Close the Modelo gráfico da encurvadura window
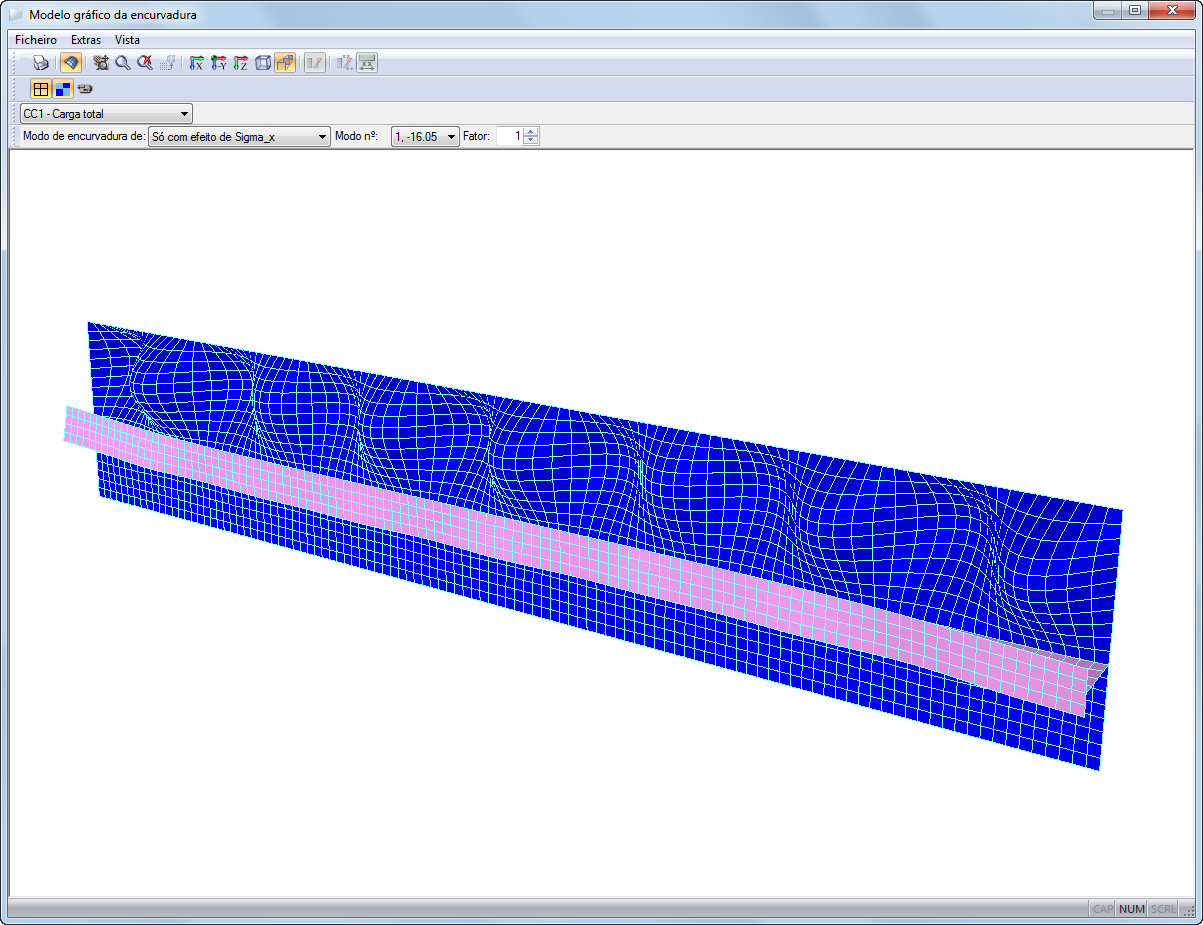The image size is (1203, 925). 1171,10
